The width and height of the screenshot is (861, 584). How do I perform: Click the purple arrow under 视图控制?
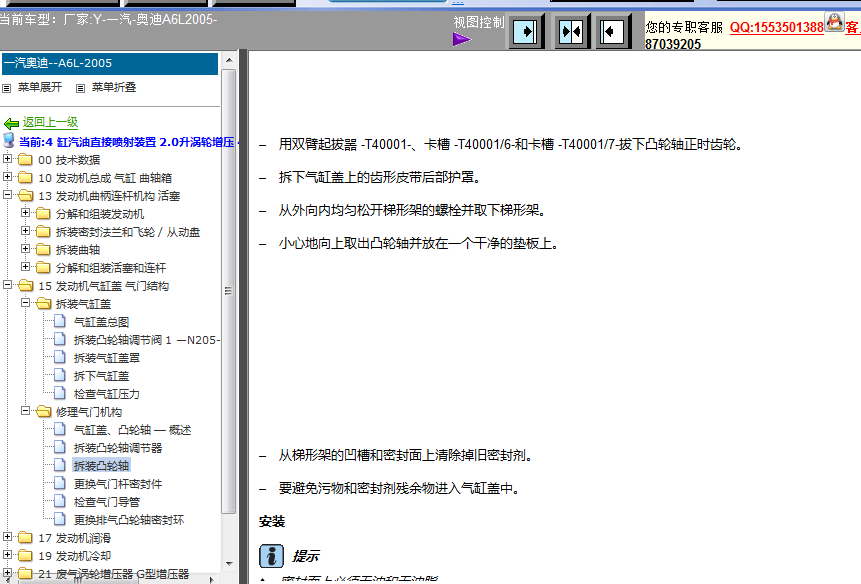462,40
